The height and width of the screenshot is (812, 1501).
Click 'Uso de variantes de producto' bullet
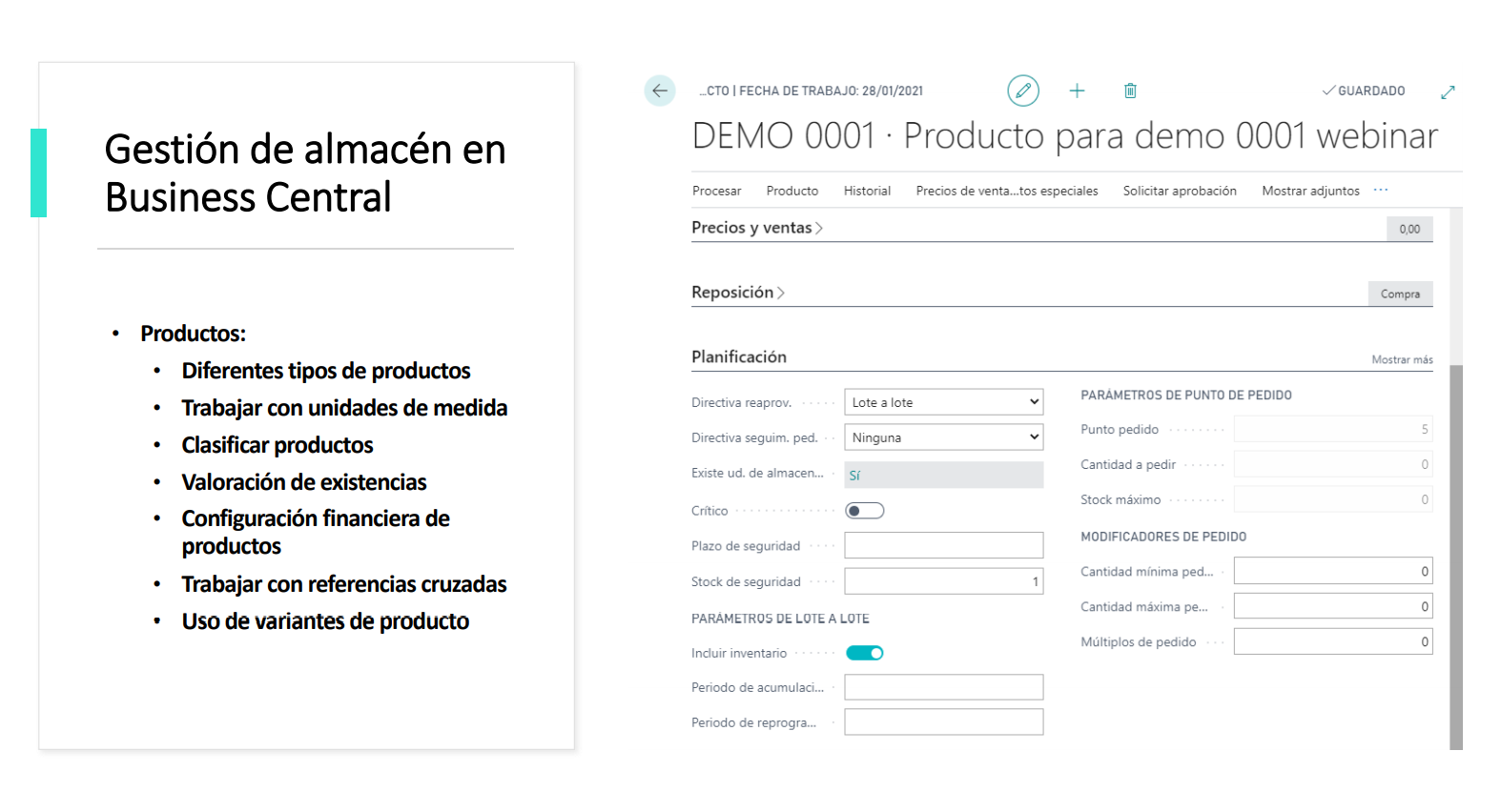(325, 621)
